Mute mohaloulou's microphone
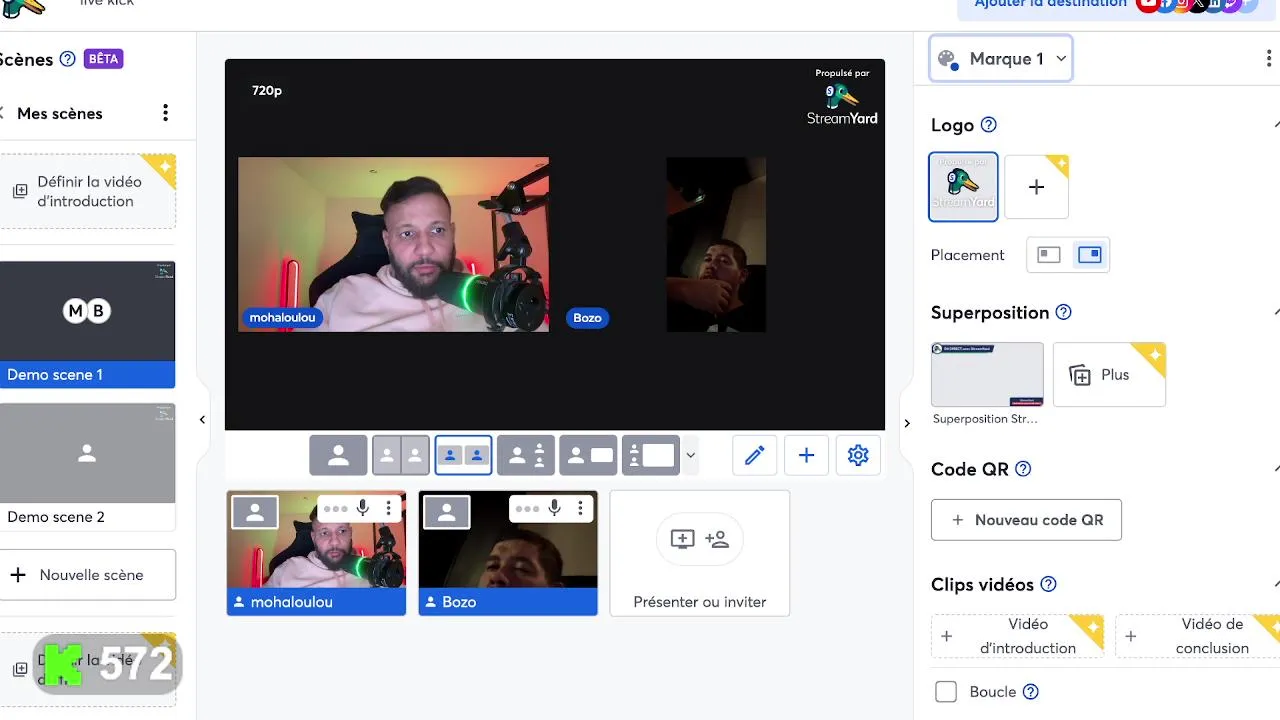 pyautogui.click(x=364, y=509)
